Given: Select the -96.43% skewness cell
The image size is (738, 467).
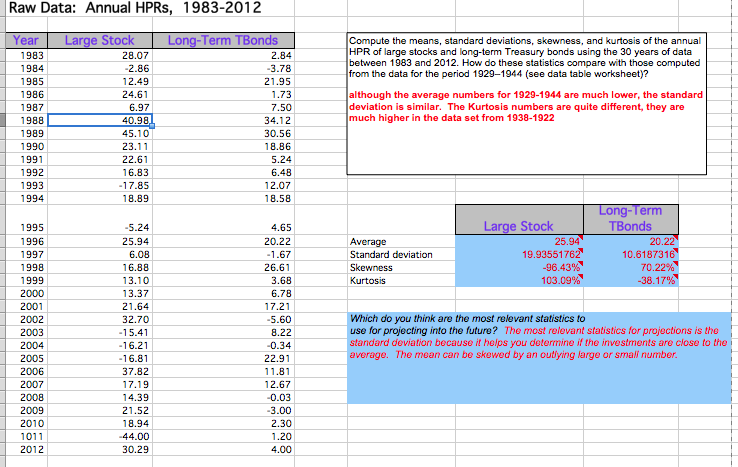Looking at the screenshot, I should point(519,267).
